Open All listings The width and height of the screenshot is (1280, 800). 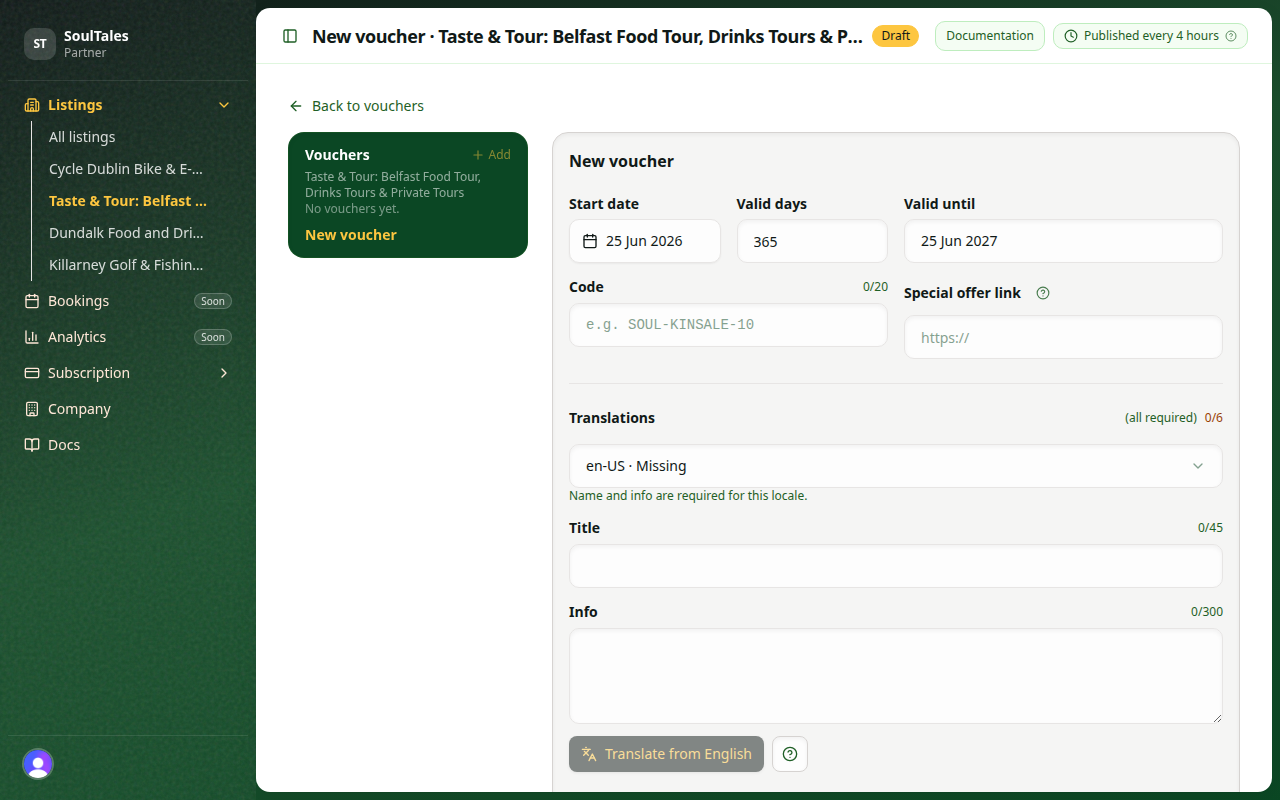pos(82,137)
